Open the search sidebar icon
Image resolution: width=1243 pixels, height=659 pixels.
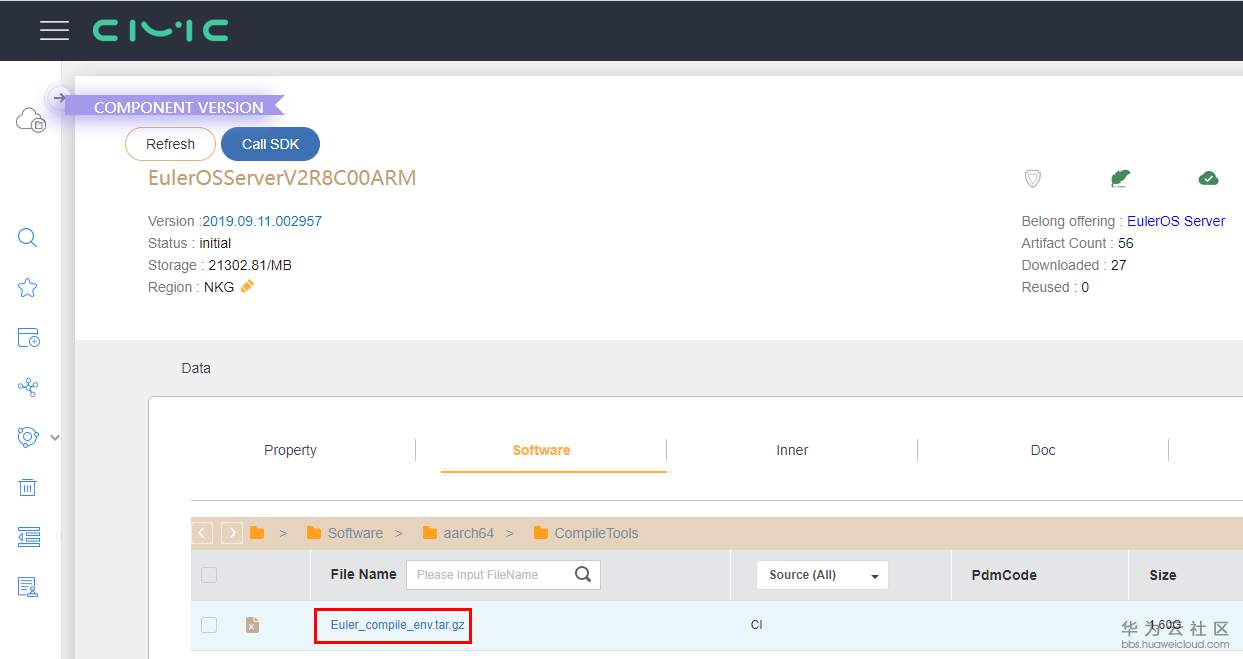pyautogui.click(x=28, y=238)
